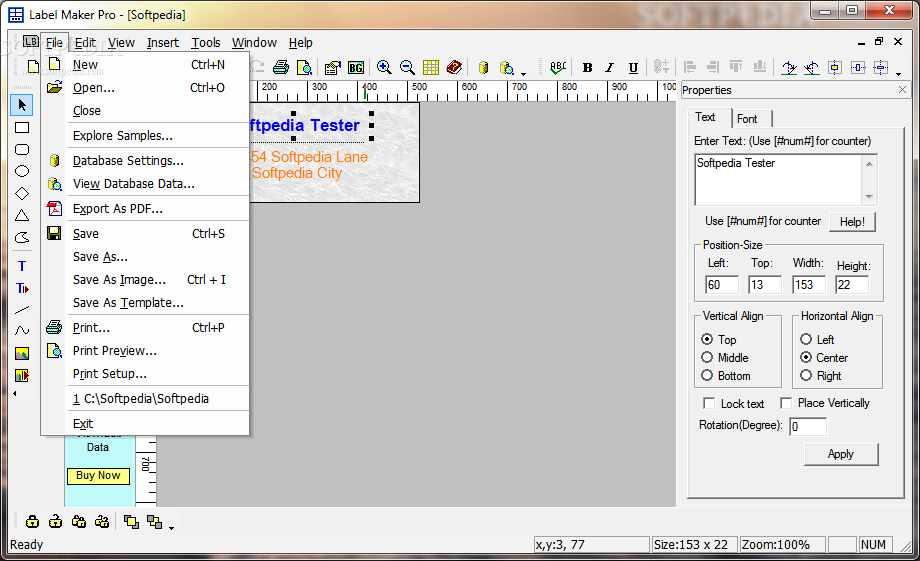Screen dimensions: 920x561
Task: Click the Width input field
Action: pyautogui.click(x=809, y=285)
